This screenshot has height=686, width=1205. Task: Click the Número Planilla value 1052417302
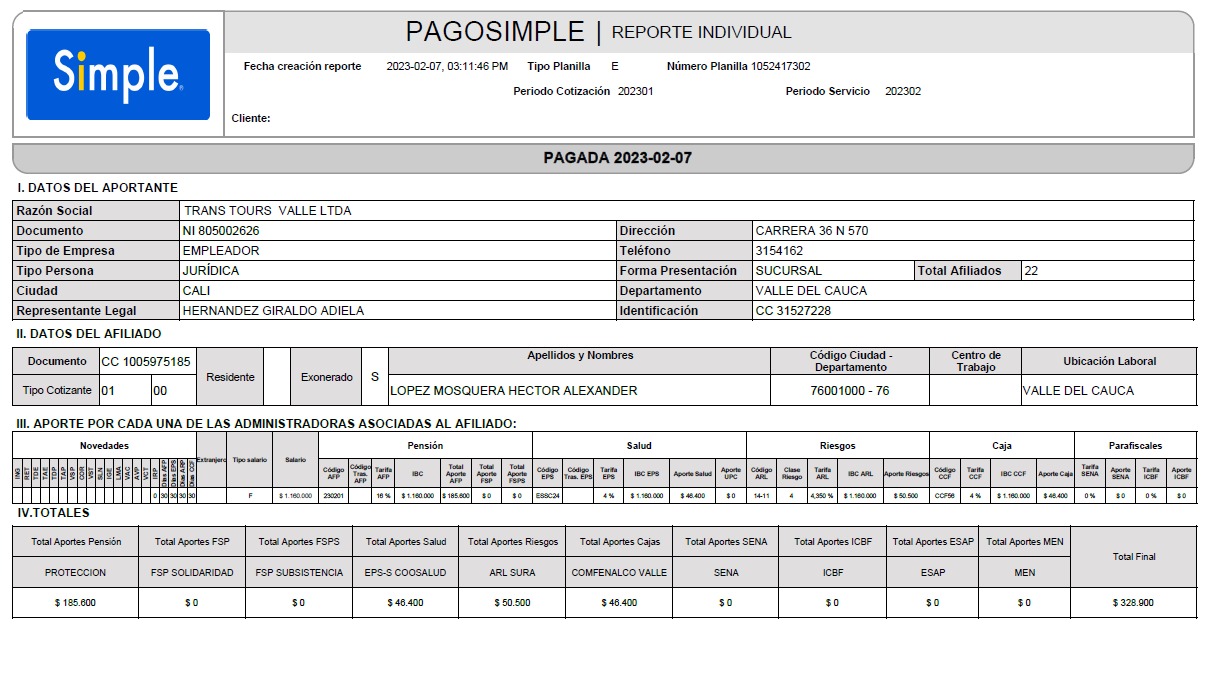pos(780,67)
